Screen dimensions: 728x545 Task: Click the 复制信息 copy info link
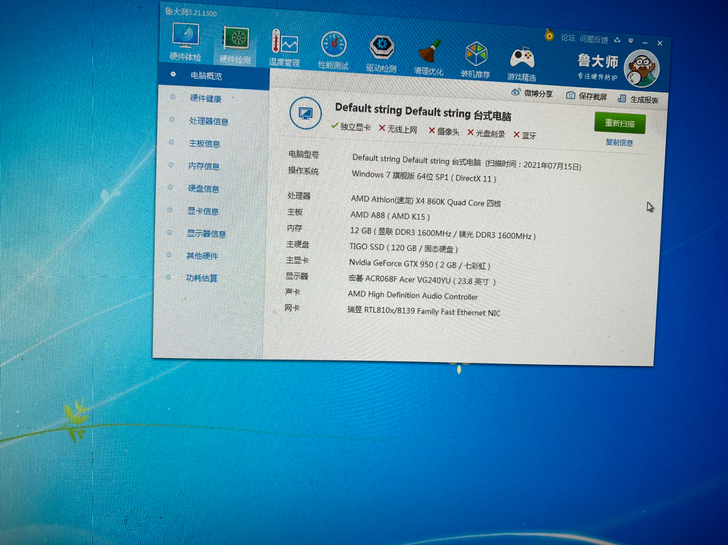click(x=619, y=143)
